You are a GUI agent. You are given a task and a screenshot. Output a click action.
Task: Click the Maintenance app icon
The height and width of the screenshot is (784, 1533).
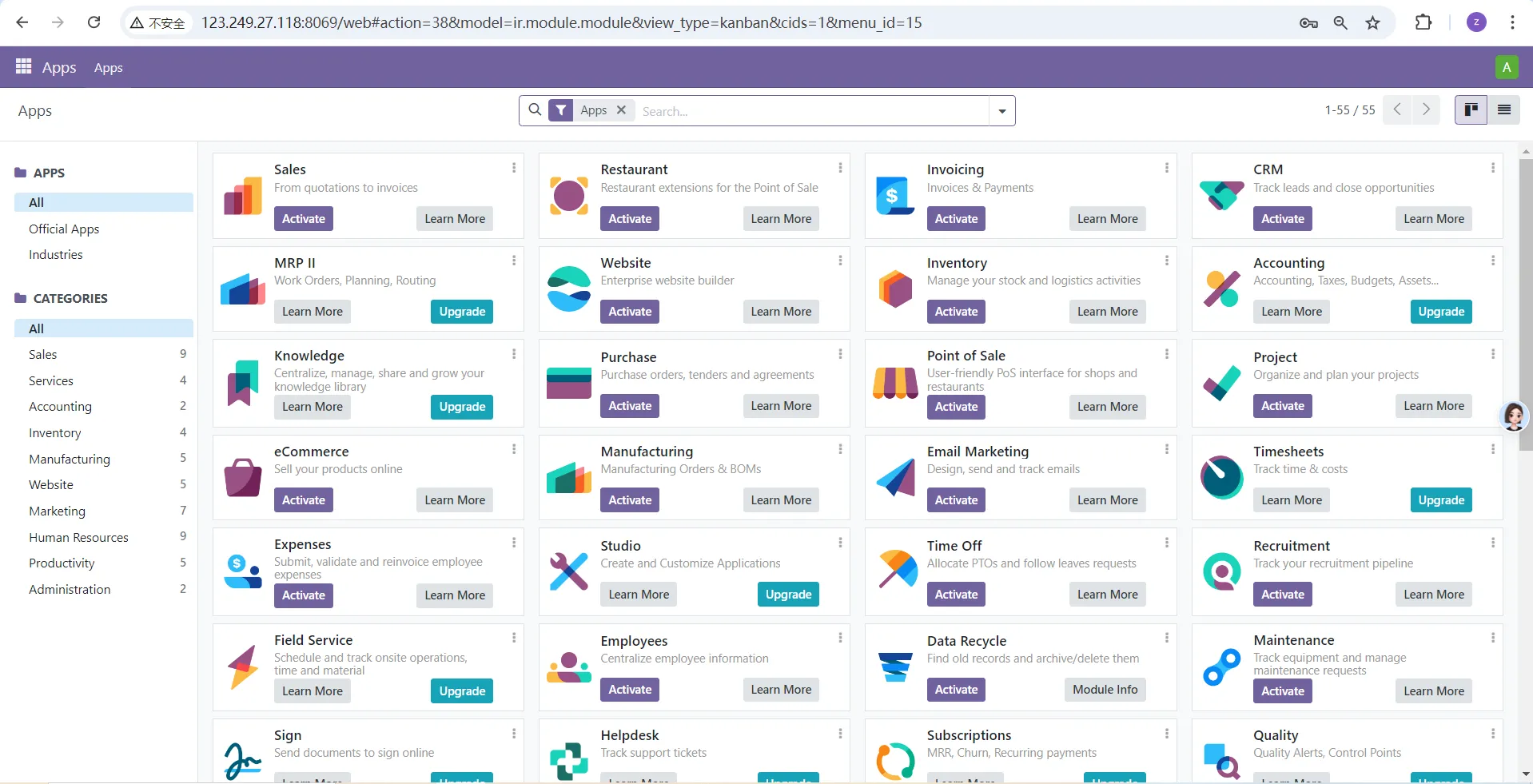1221,667
